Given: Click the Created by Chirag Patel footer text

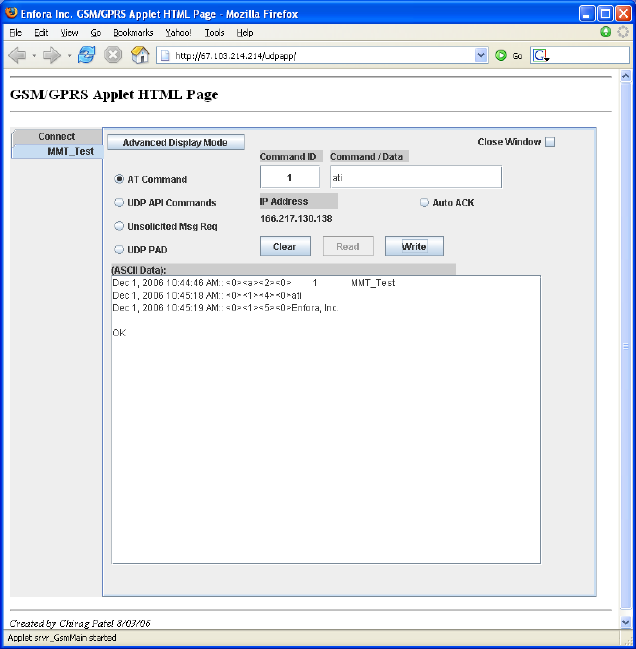Looking at the screenshot, I should coord(80,623).
